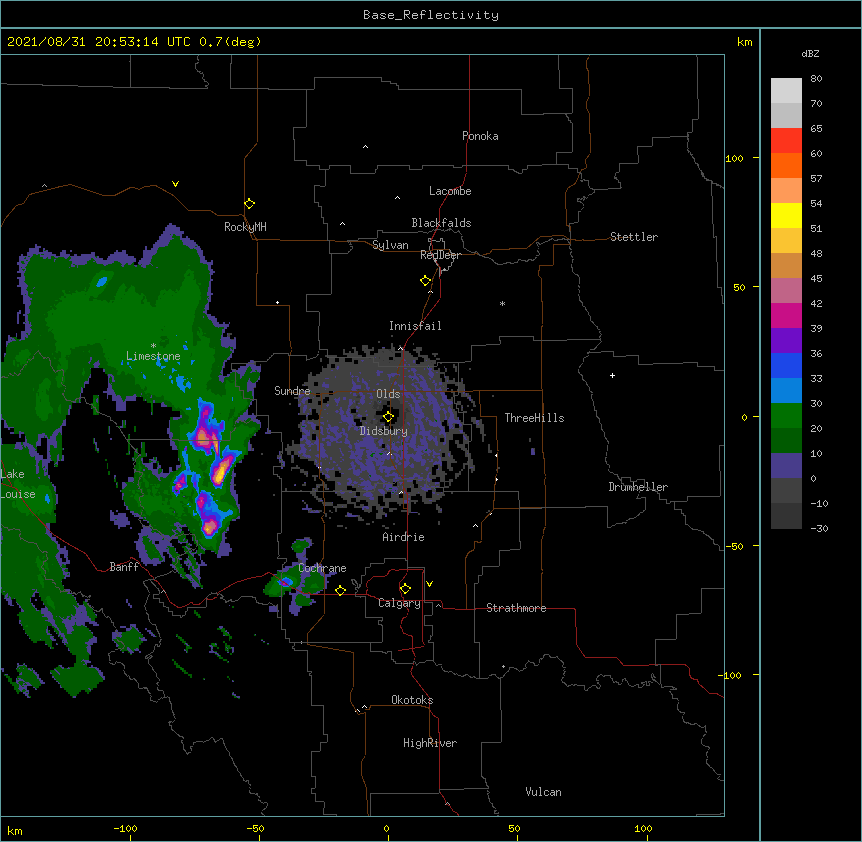Viewport: 862px width, 842px height.
Task: Click the ThreeHills label
Action: [534, 418]
